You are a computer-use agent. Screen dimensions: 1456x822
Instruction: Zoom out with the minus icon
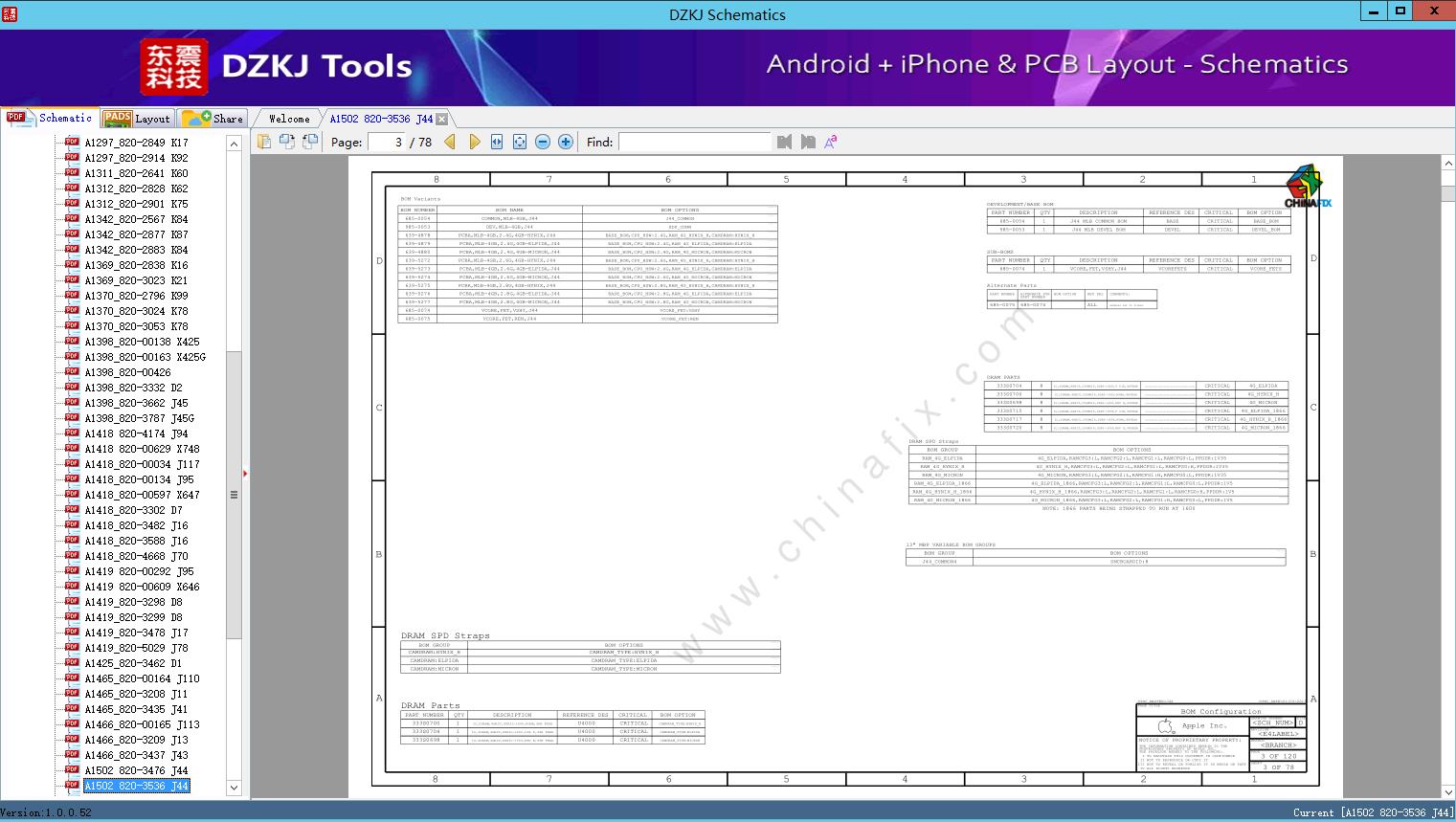543,142
